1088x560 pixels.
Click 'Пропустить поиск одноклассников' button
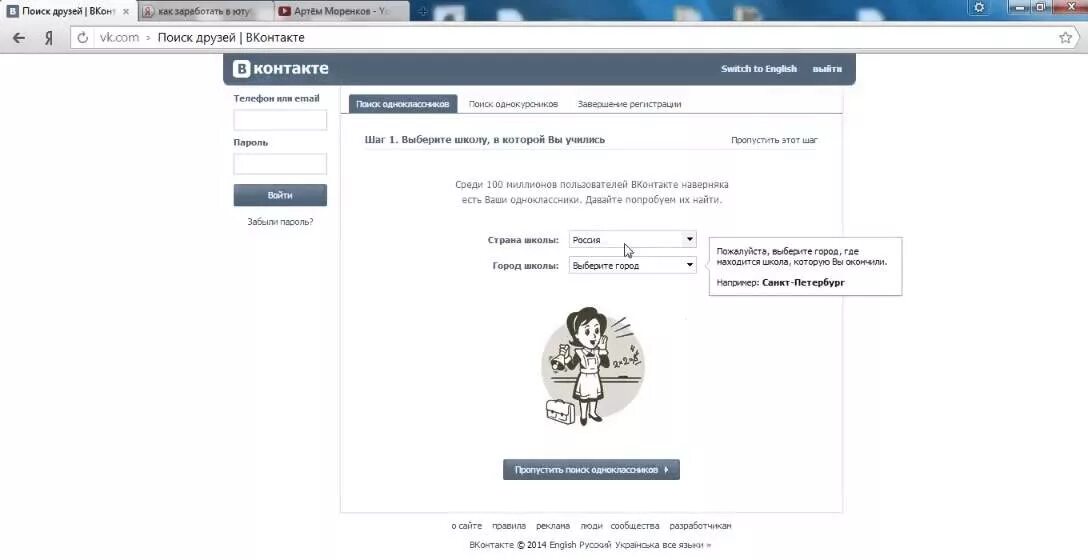click(x=591, y=470)
